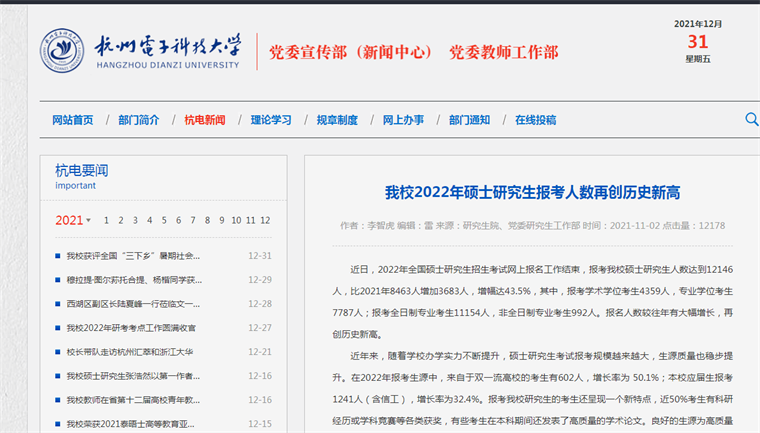
Task: Click the date 12-28 in news list
Action: 260,304
